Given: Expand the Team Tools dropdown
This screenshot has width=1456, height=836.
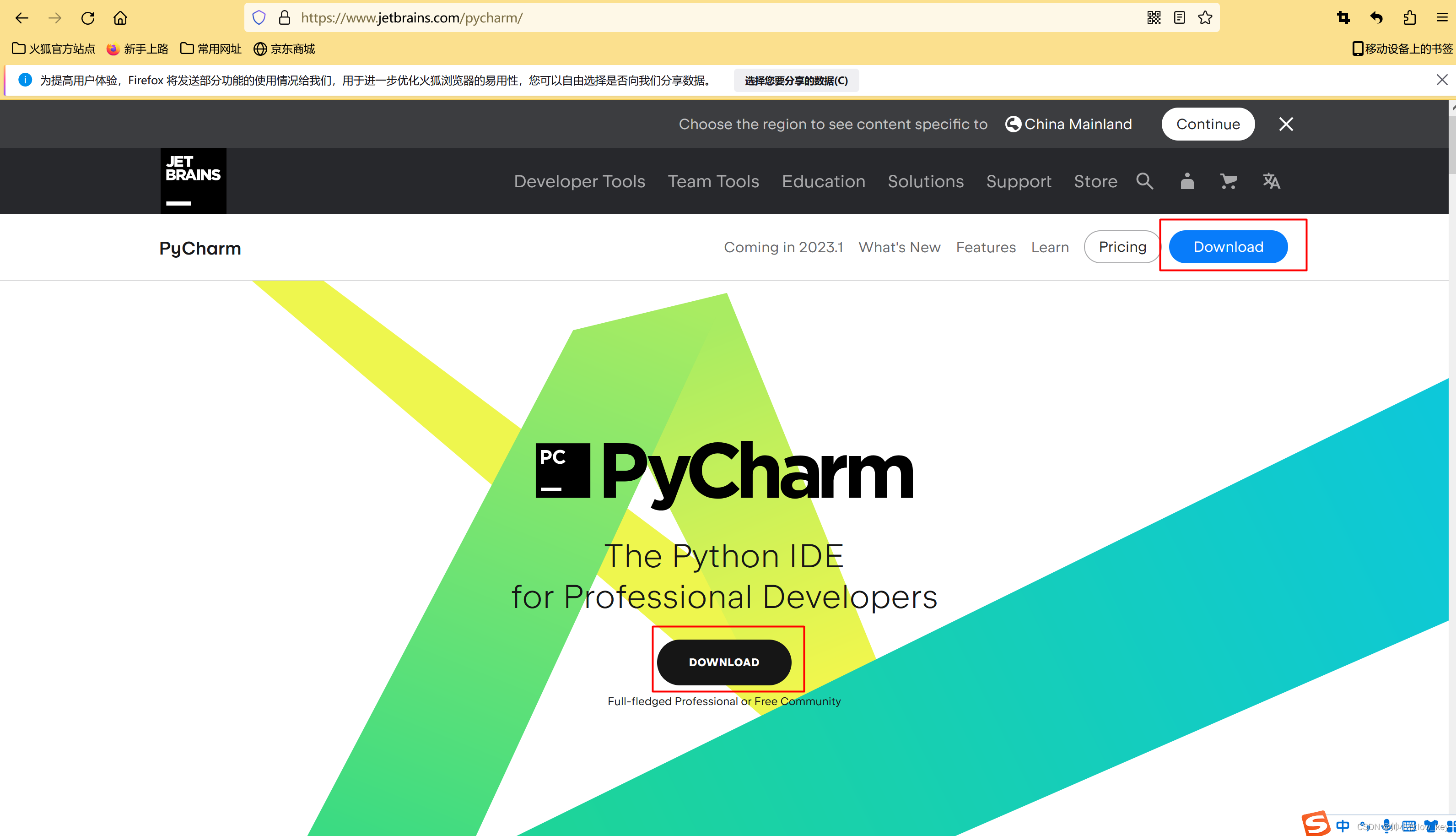Looking at the screenshot, I should (x=713, y=181).
